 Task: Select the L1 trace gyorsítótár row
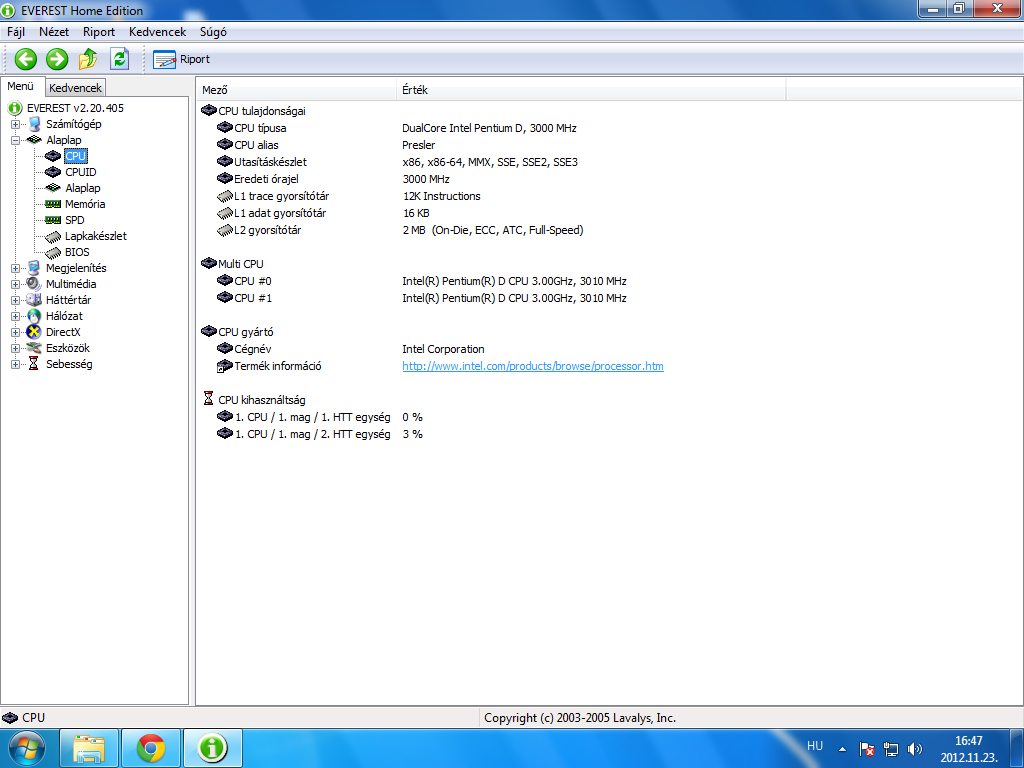[348, 197]
